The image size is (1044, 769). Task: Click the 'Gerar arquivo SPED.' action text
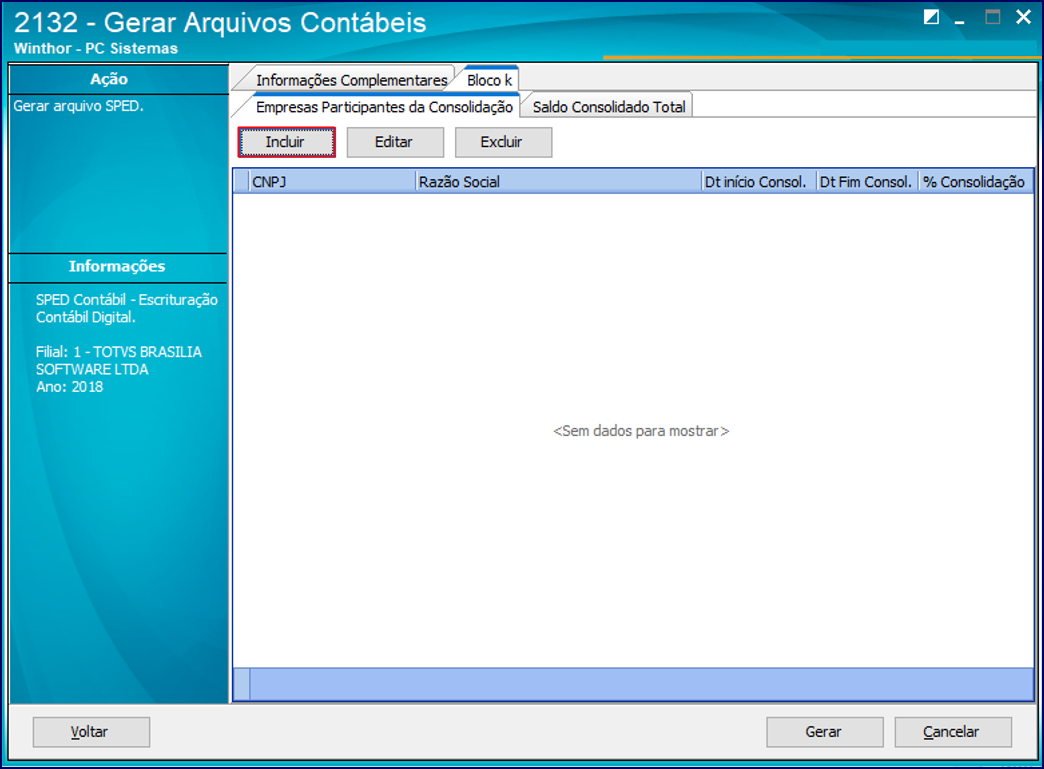pos(79,106)
